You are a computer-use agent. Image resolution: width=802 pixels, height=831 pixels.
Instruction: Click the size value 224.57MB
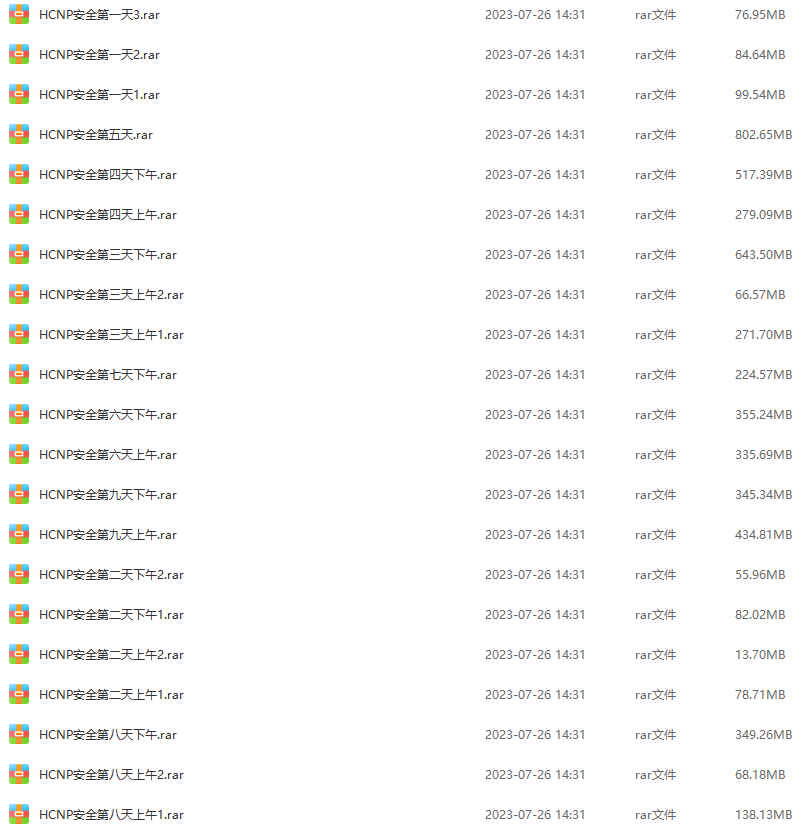[x=763, y=375]
